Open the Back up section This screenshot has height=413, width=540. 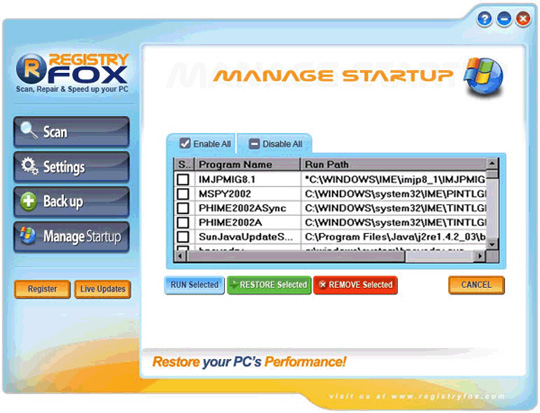pos(72,202)
